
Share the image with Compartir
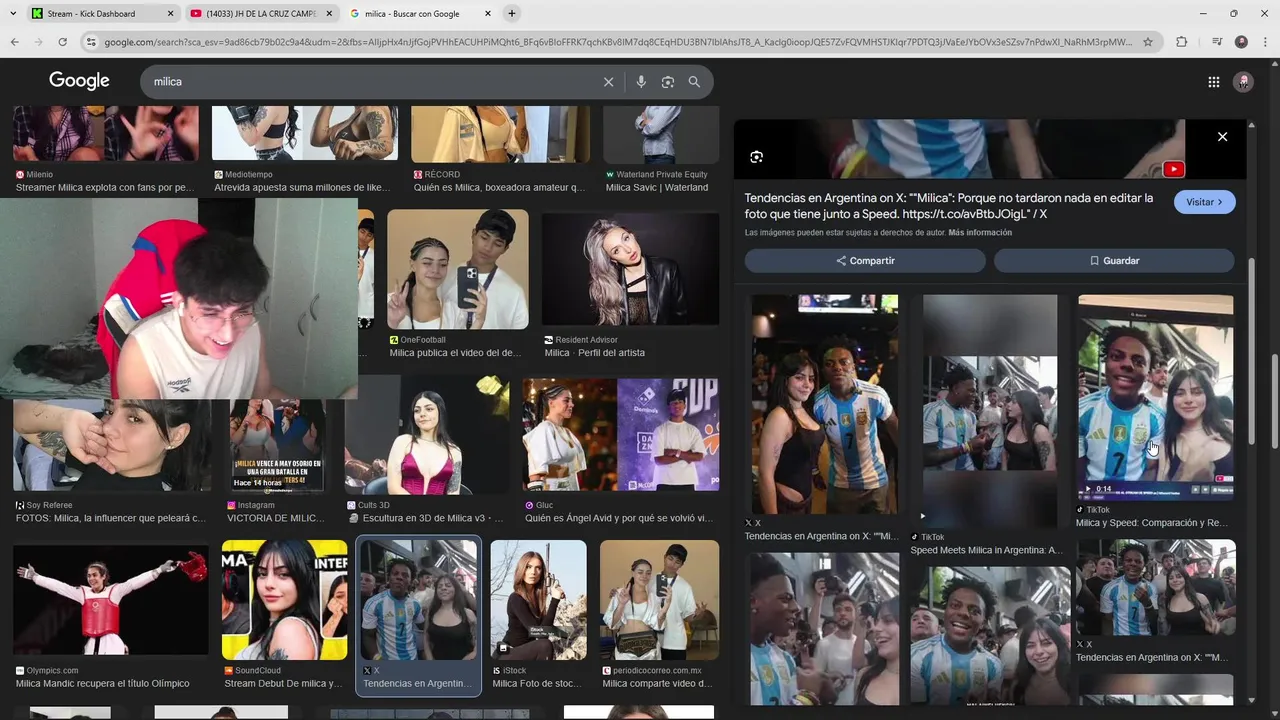pyautogui.click(x=865, y=261)
